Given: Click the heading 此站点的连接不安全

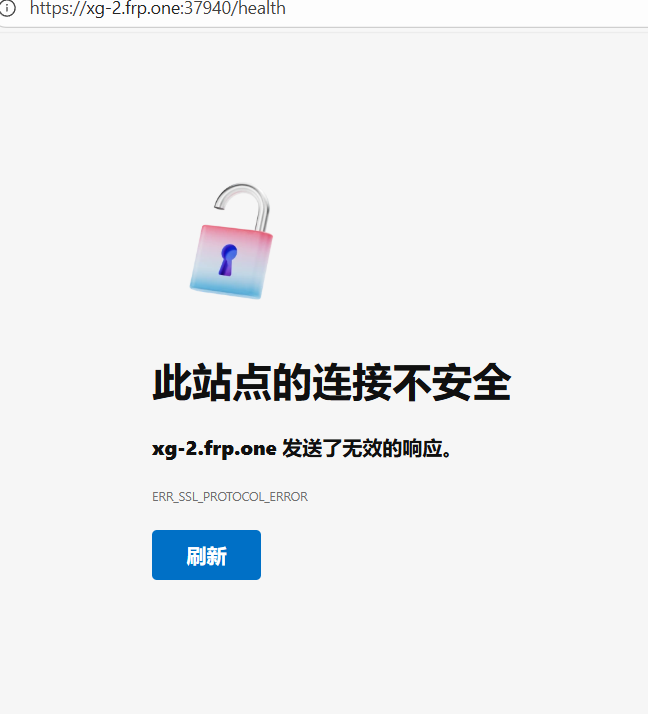Looking at the screenshot, I should tap(332, 382).
